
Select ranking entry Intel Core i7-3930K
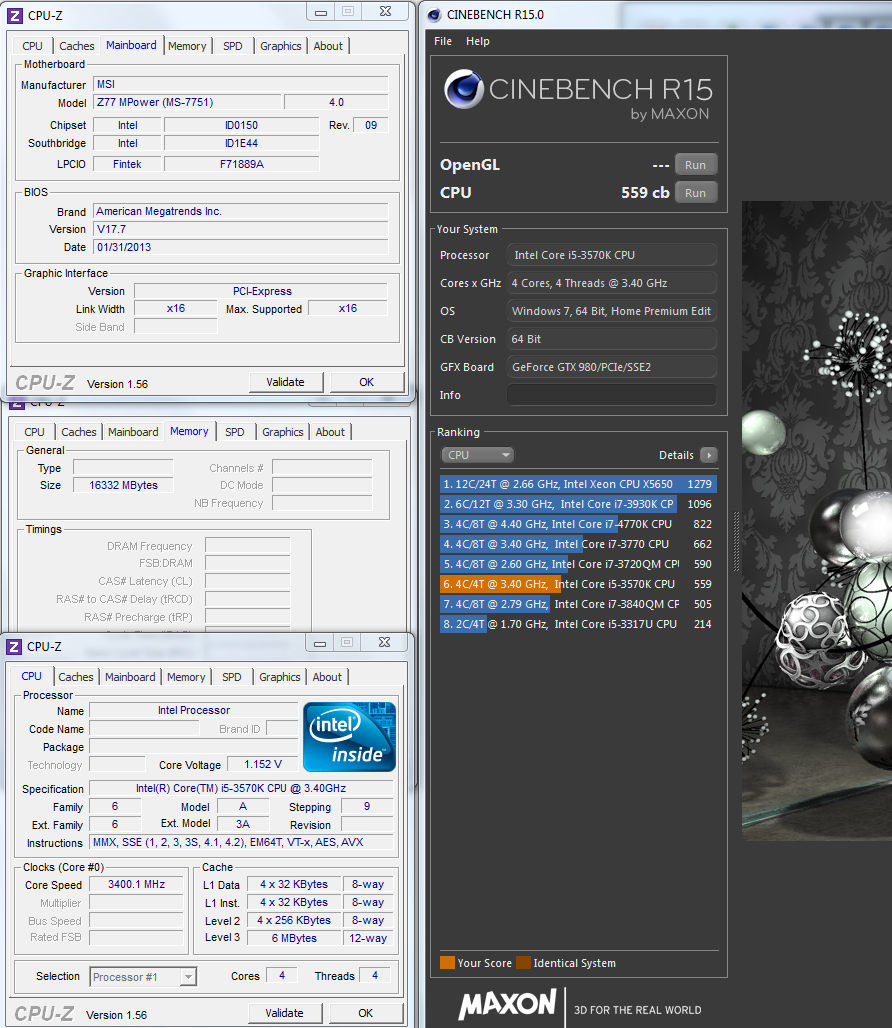(x=578, y=504)
